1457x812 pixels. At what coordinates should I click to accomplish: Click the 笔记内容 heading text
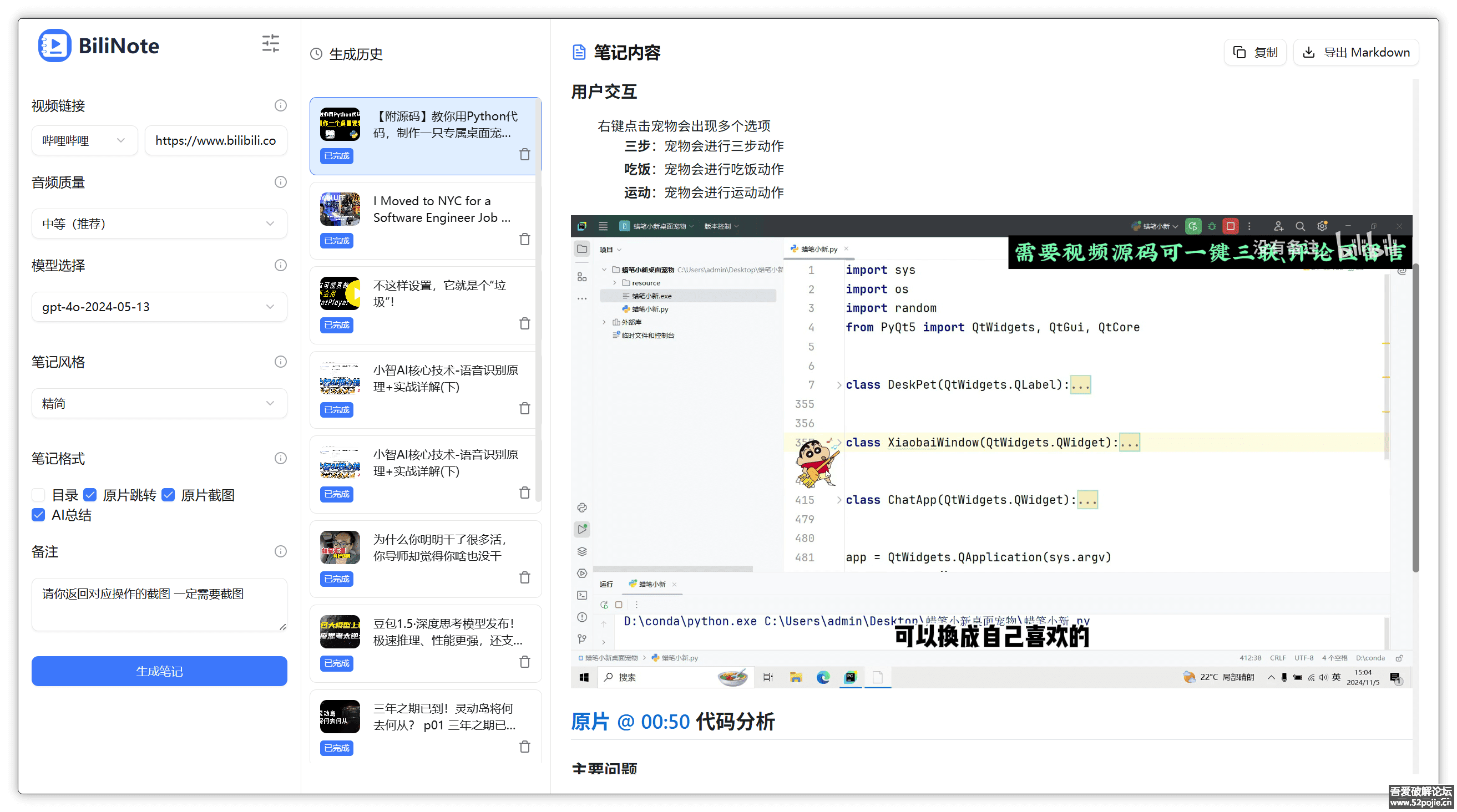627,53
